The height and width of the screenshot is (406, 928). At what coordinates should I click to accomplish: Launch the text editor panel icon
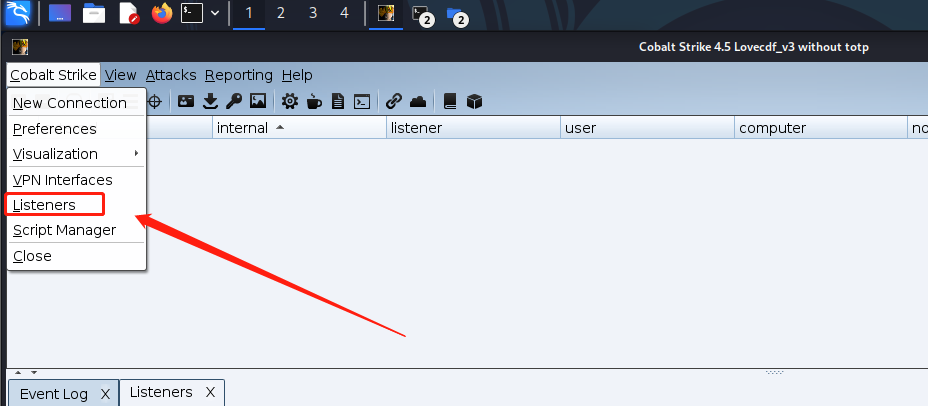coord(128,13)
